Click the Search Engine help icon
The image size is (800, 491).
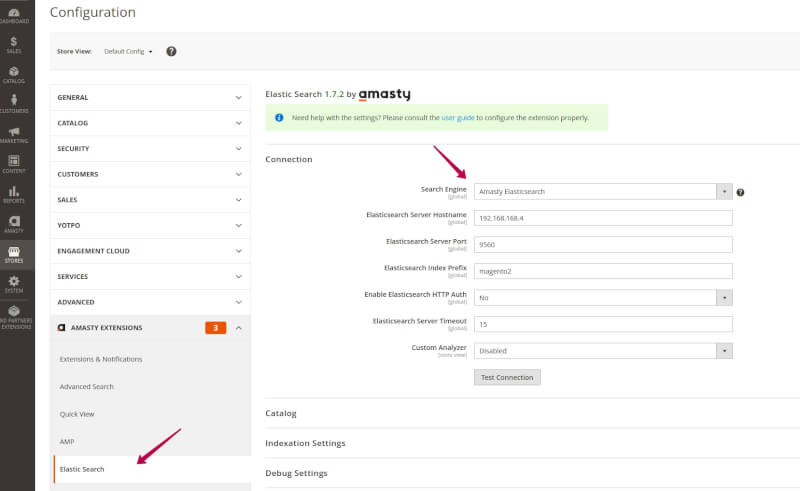(740, 192)
